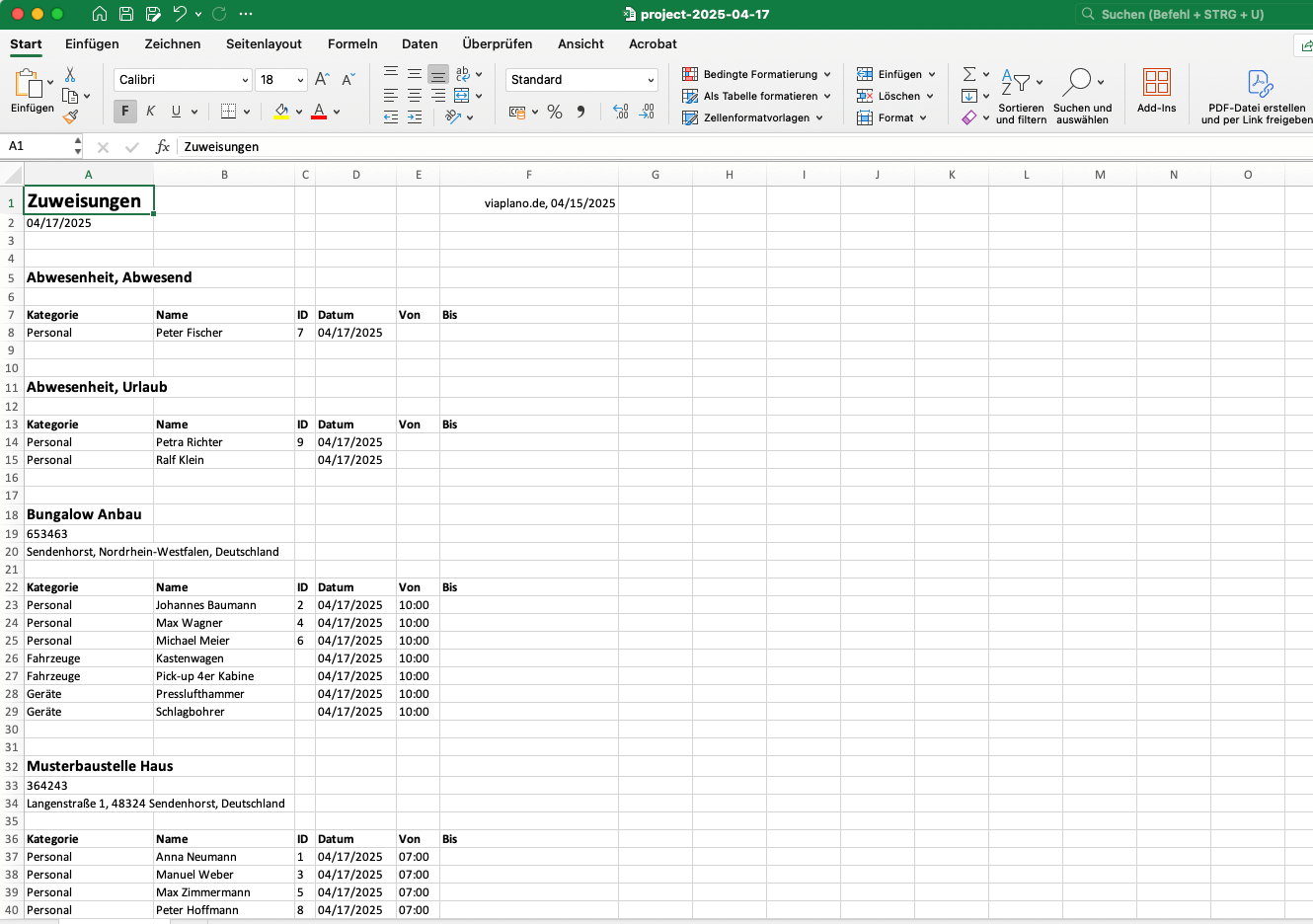Screen dimensions: 1313x924
Task: Click the increase indent icon
Action: pyautogui.click(x=415, y=117)
